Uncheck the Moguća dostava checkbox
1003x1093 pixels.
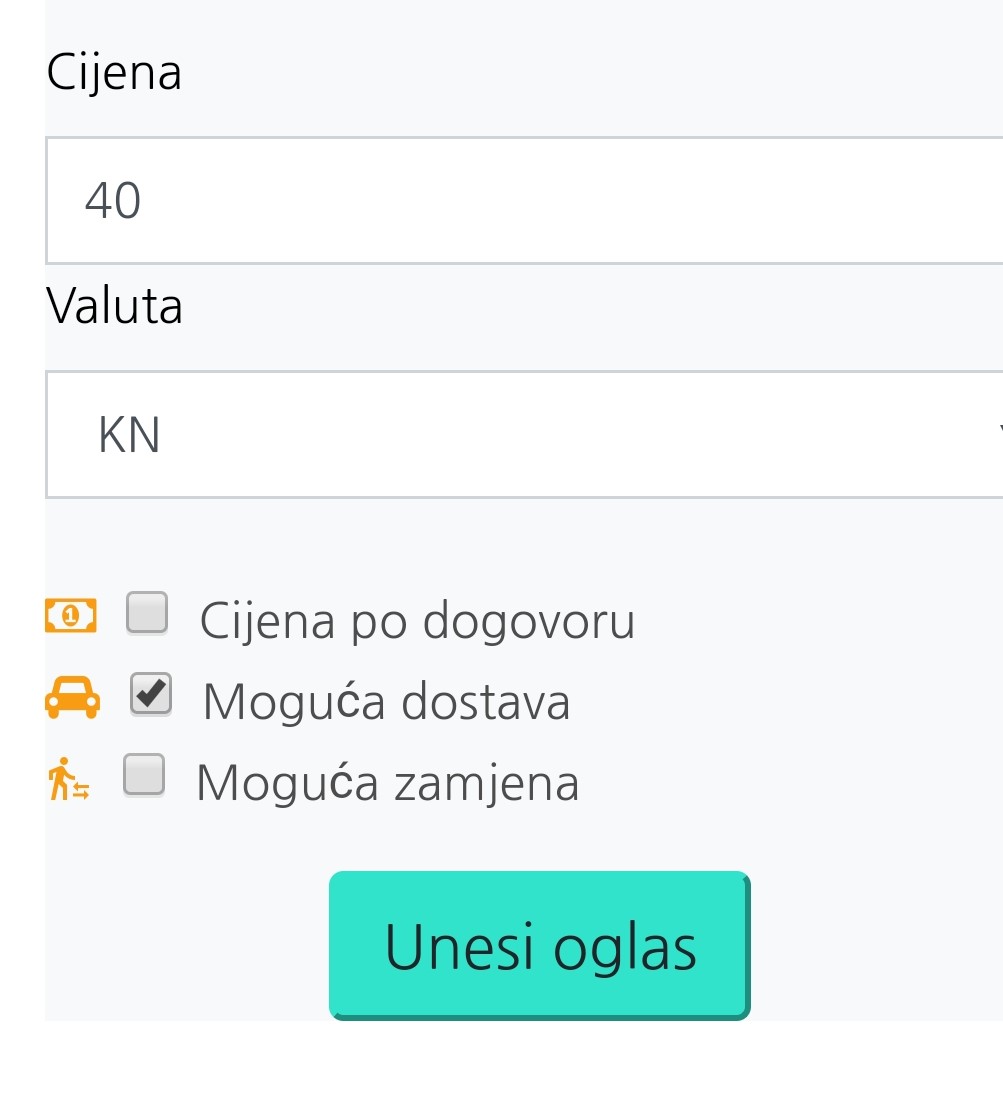pyautogui.click(x=151, y=695)
